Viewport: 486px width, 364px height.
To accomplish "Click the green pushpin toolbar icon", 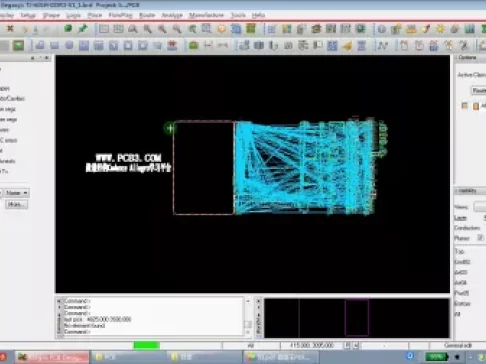I will pyautogui.click(x=83, y=29).
